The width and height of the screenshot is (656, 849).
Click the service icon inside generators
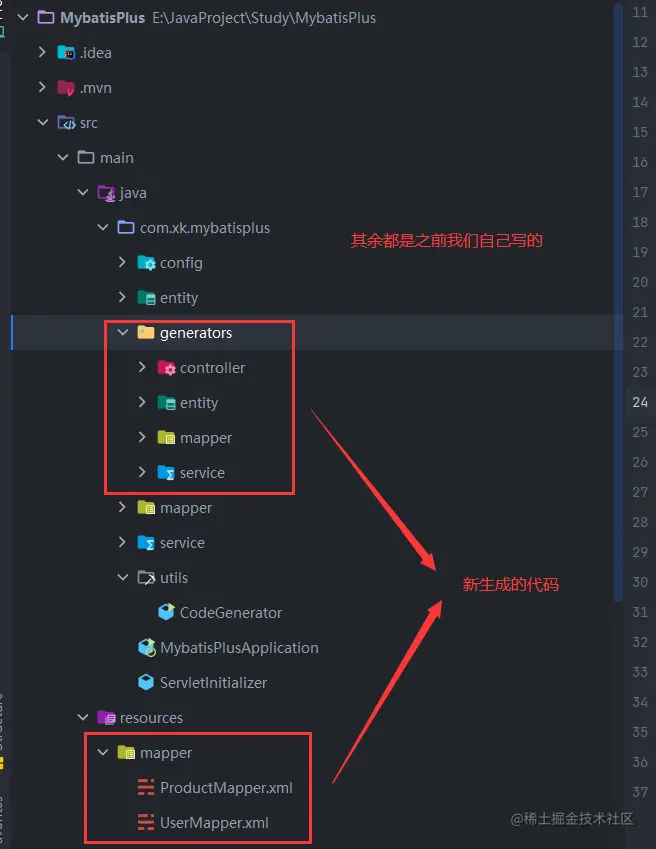click(x=166, y=473)
